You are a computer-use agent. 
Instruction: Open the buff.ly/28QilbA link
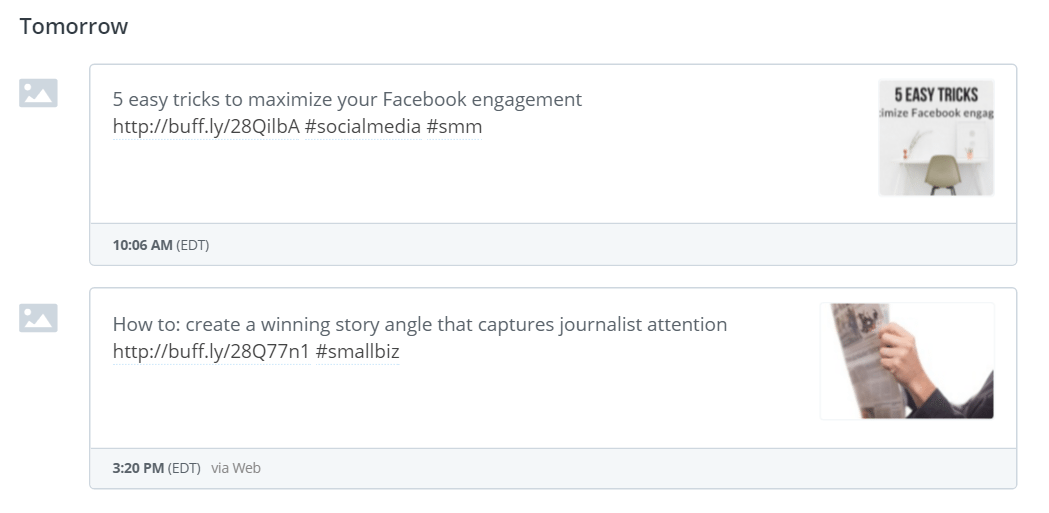(x=205, y=127)
